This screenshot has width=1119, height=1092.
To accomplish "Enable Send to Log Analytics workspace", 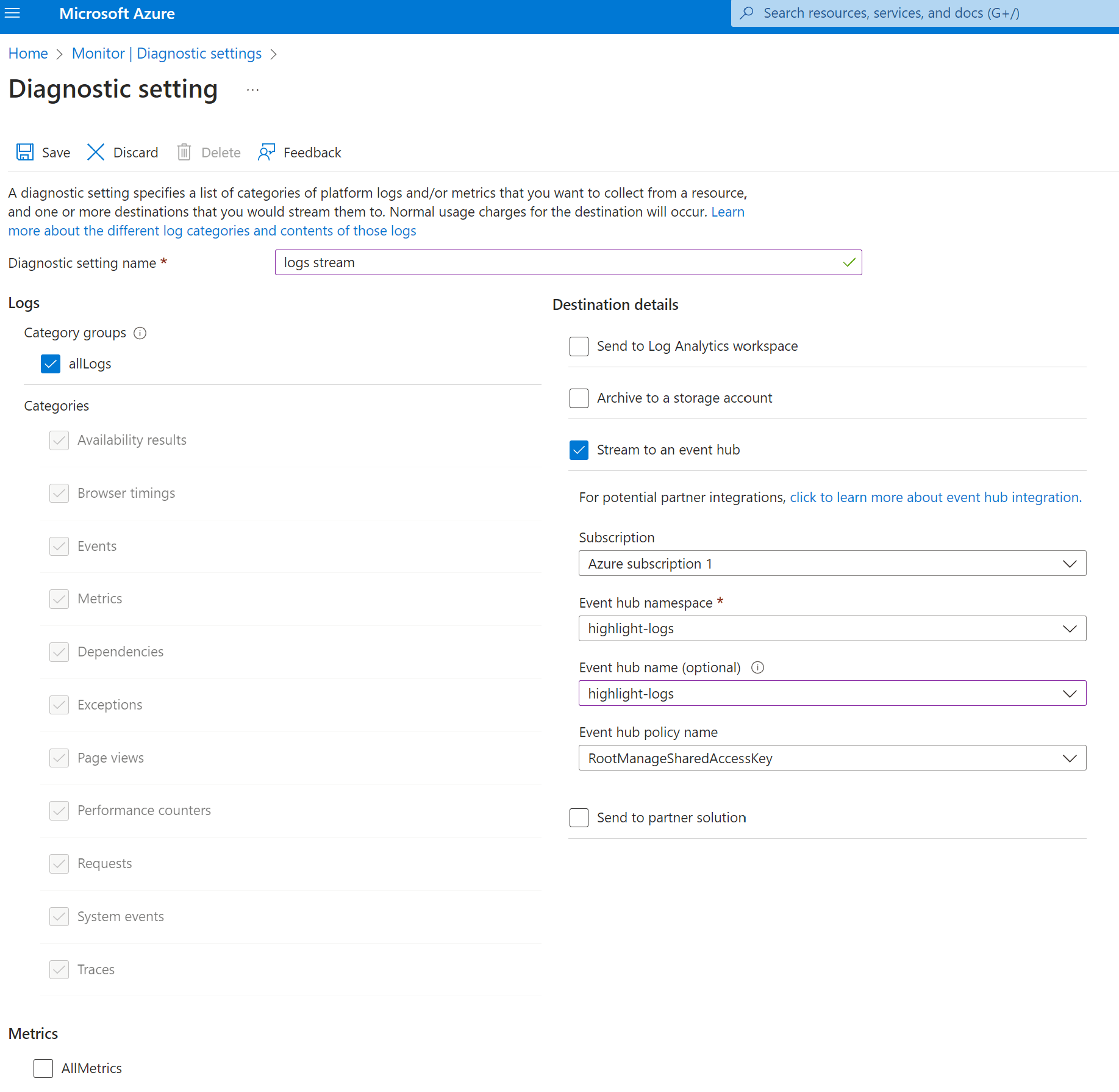I will [579, 347].
